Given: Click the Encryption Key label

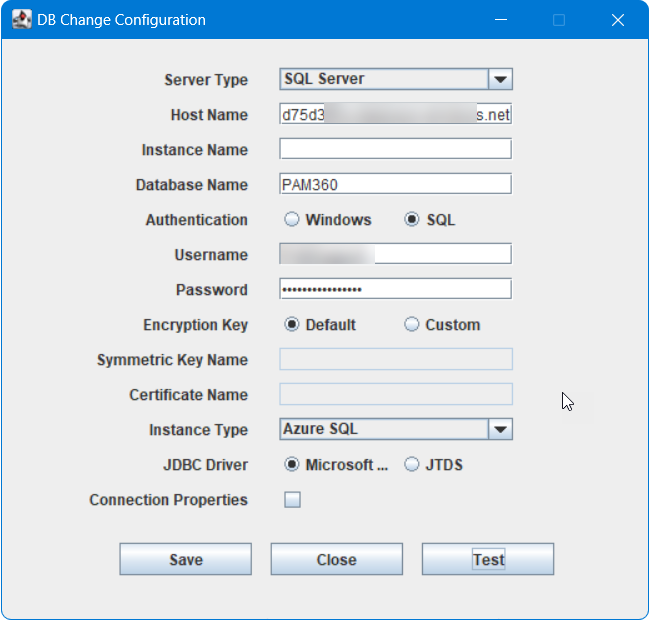Looking at the screenshot, I should [195, 325].
